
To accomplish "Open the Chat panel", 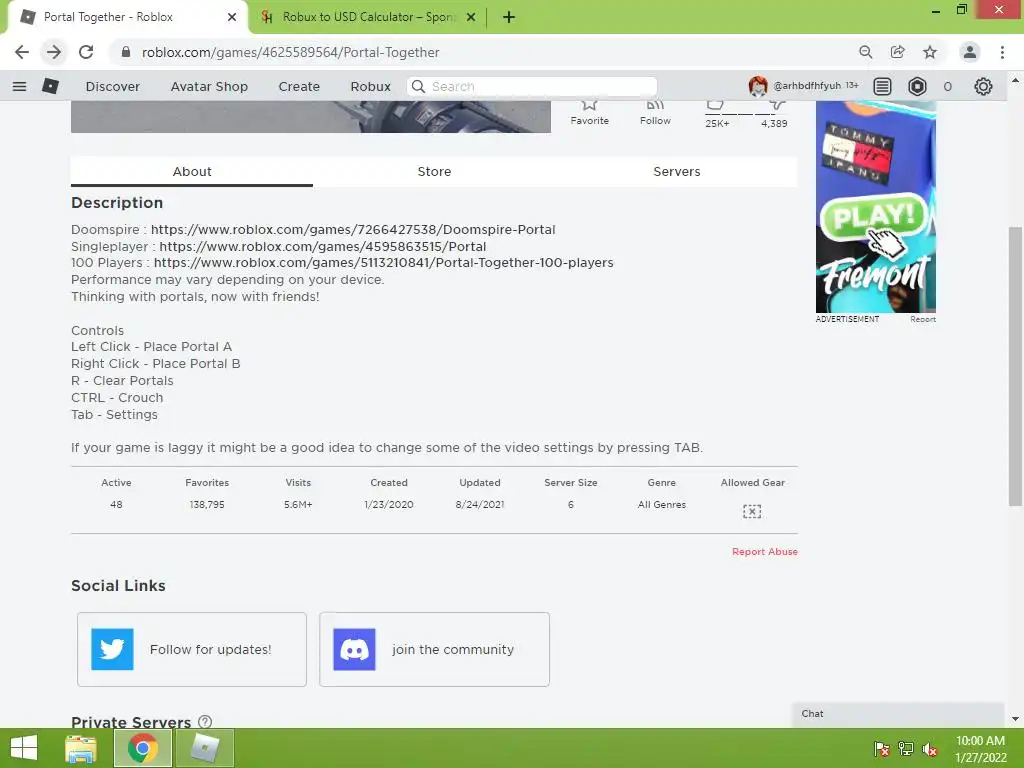I will pyautogui.click(x=898, y=714).
